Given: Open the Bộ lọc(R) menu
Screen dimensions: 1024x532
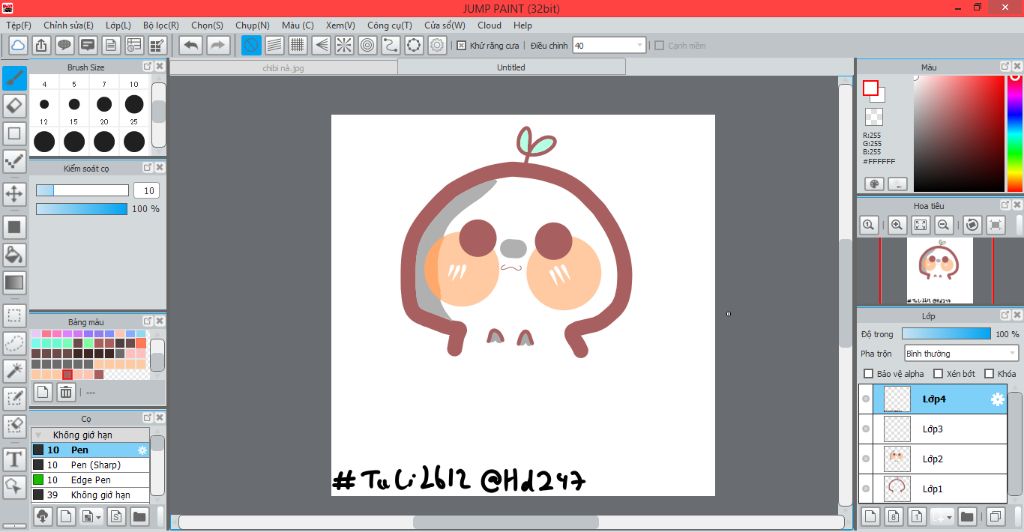Looking at the screenshot, I should (161, 25).
